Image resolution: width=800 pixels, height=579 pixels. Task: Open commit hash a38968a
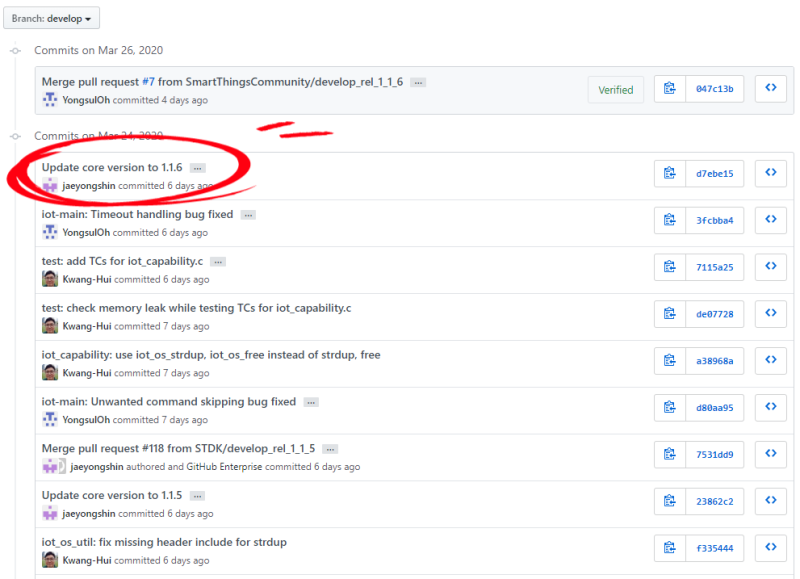click(714, 361)
